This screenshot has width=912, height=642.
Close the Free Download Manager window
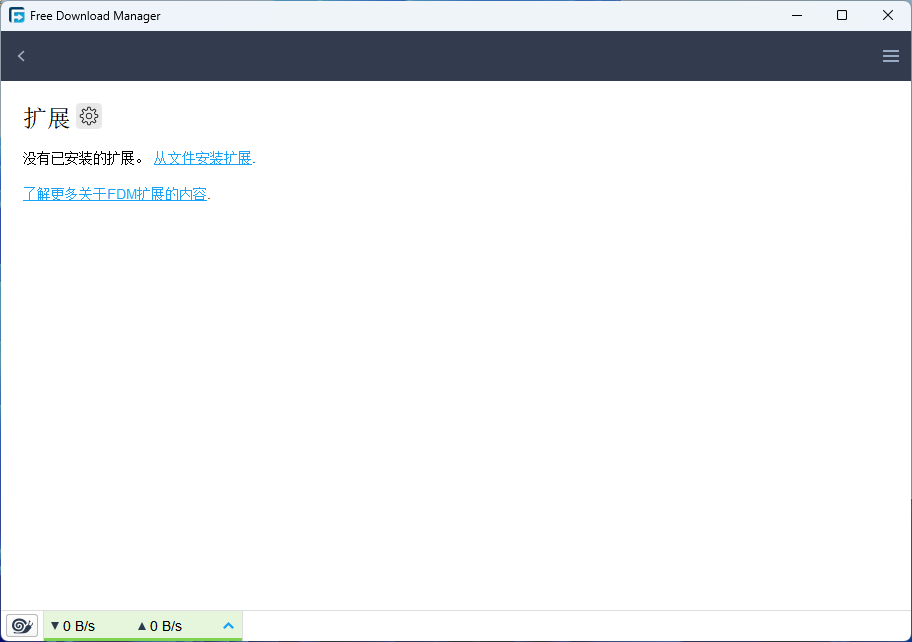click(888, 15)
